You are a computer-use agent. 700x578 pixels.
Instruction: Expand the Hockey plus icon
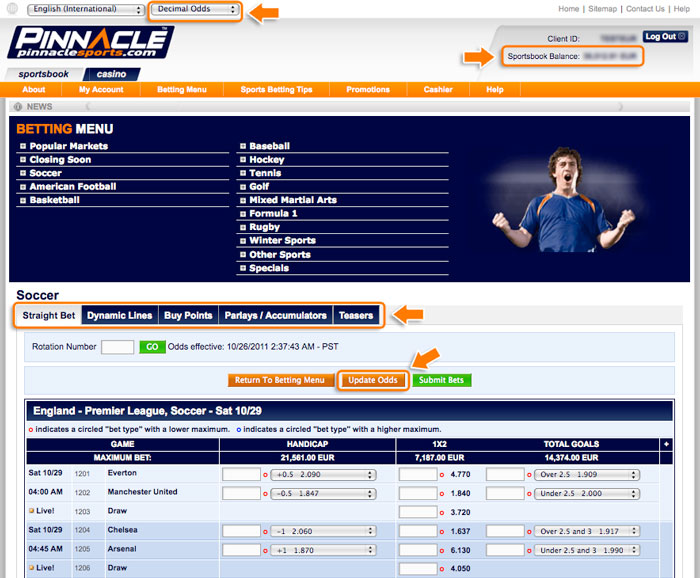pyautogui.click(x=243, y=159)
